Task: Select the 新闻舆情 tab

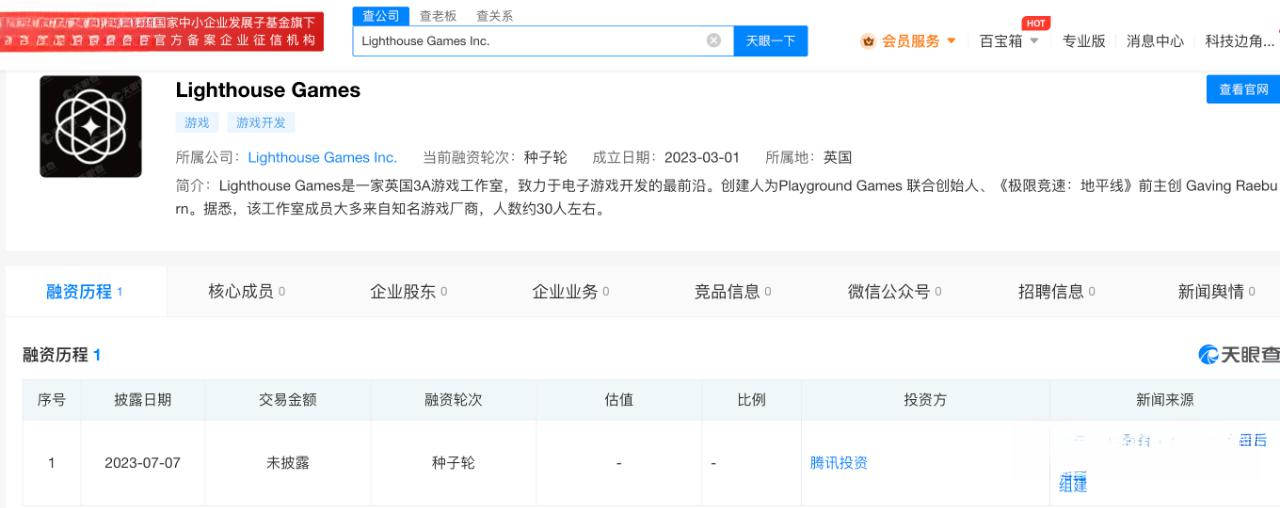Action: point(1216,291)
